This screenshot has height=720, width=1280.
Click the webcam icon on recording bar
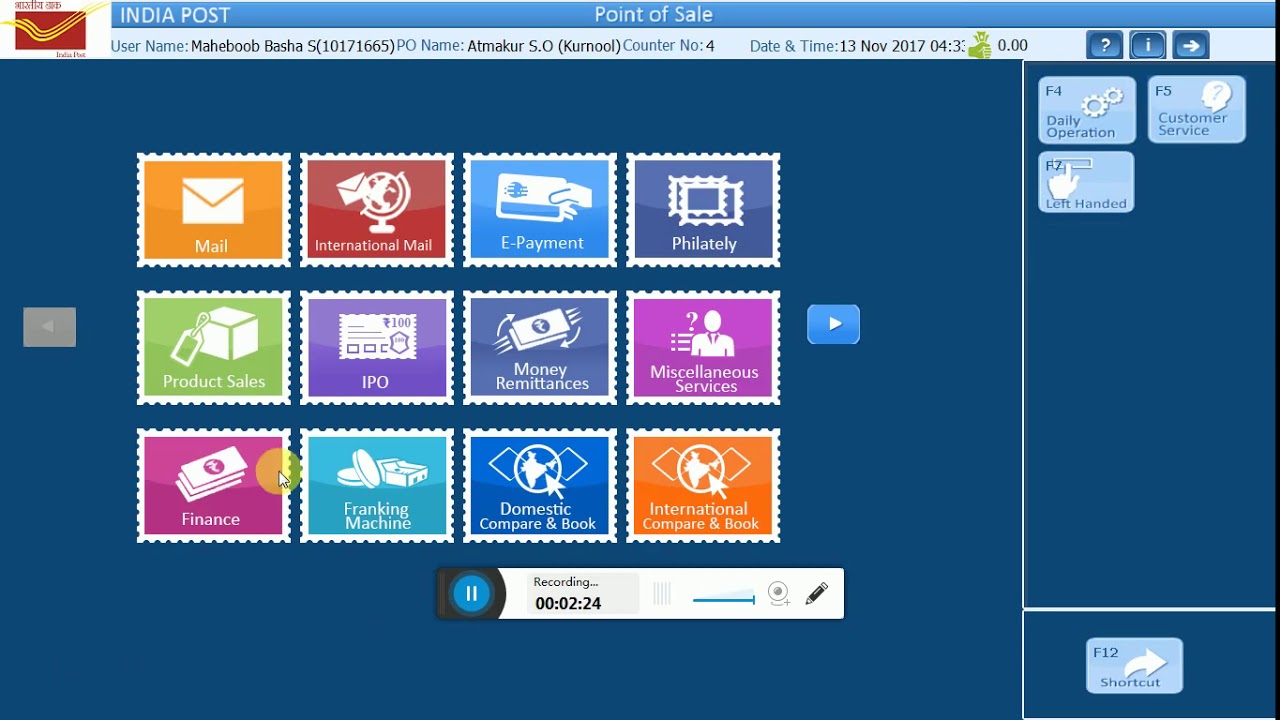tap(778, 594)
